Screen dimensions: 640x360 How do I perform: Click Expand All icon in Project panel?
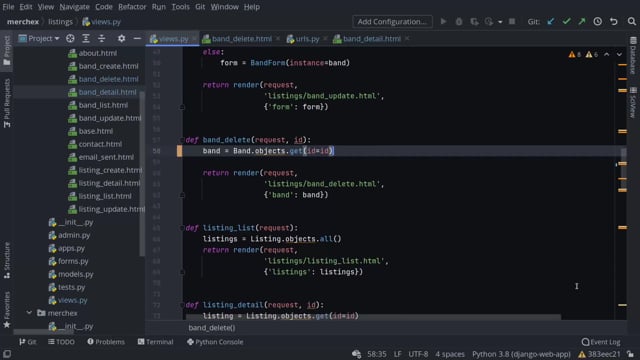click(x=86, y=38)
